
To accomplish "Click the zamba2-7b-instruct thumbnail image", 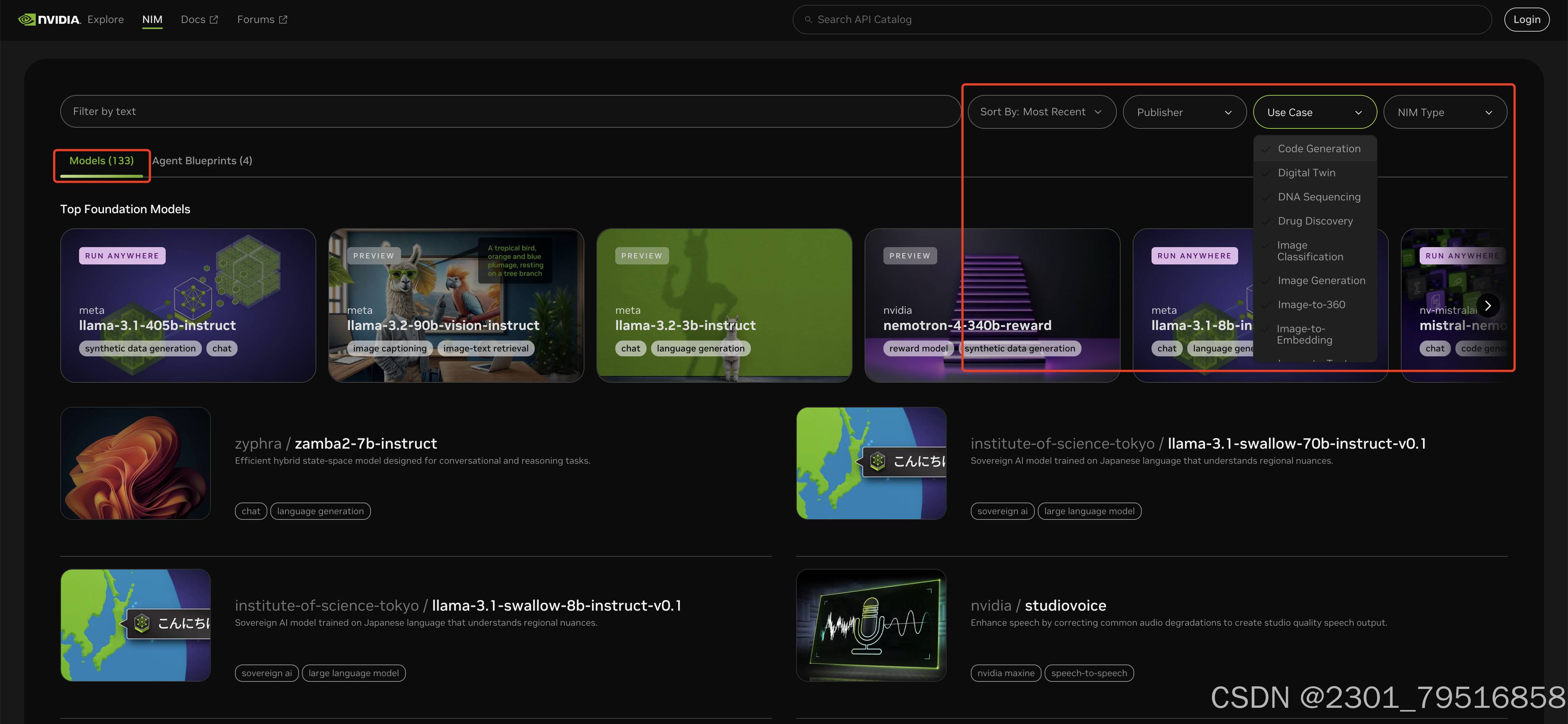I will click(136, 463).
